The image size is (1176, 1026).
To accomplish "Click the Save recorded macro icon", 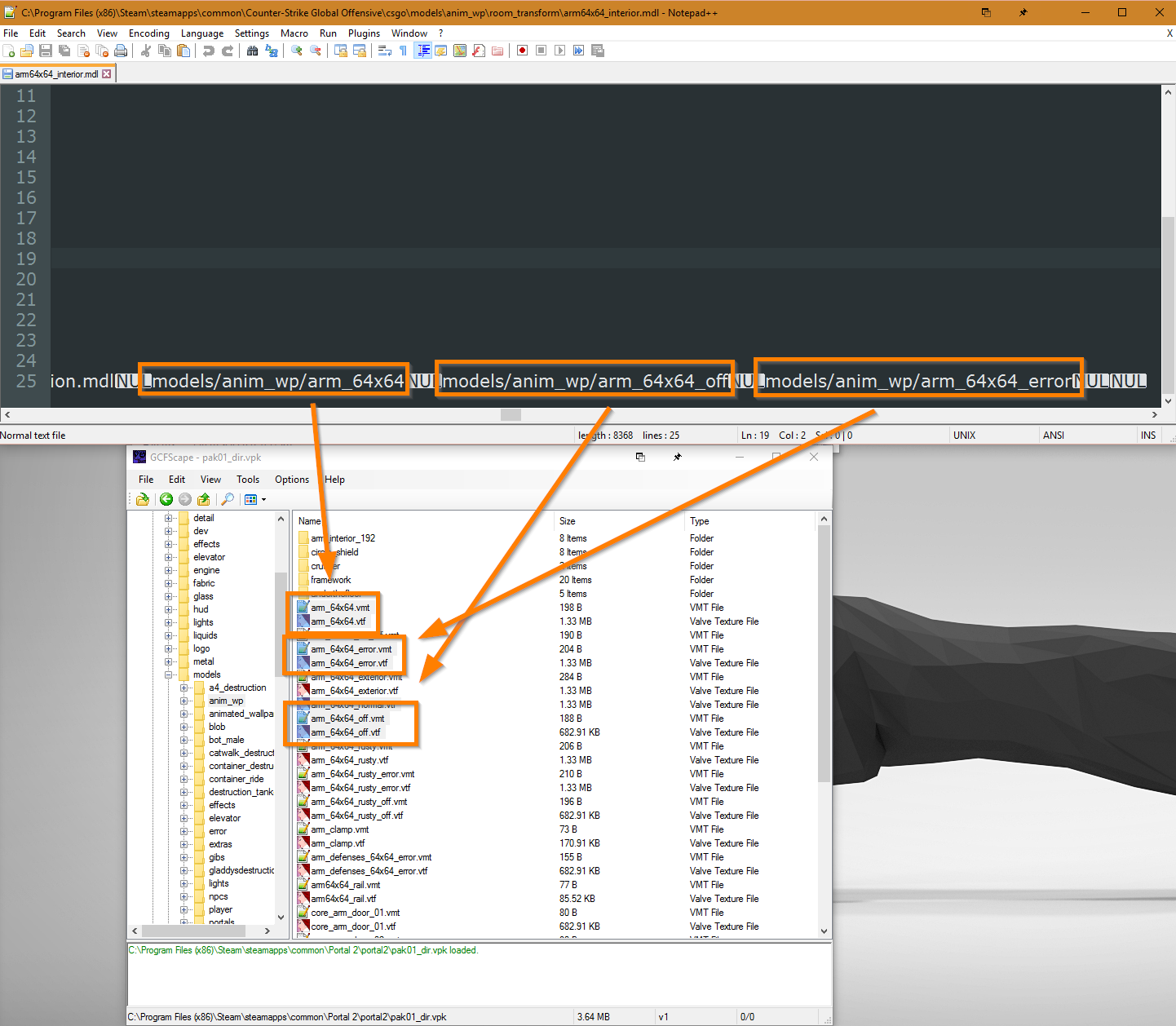I will pyautogui.click(x=598, y=51).
